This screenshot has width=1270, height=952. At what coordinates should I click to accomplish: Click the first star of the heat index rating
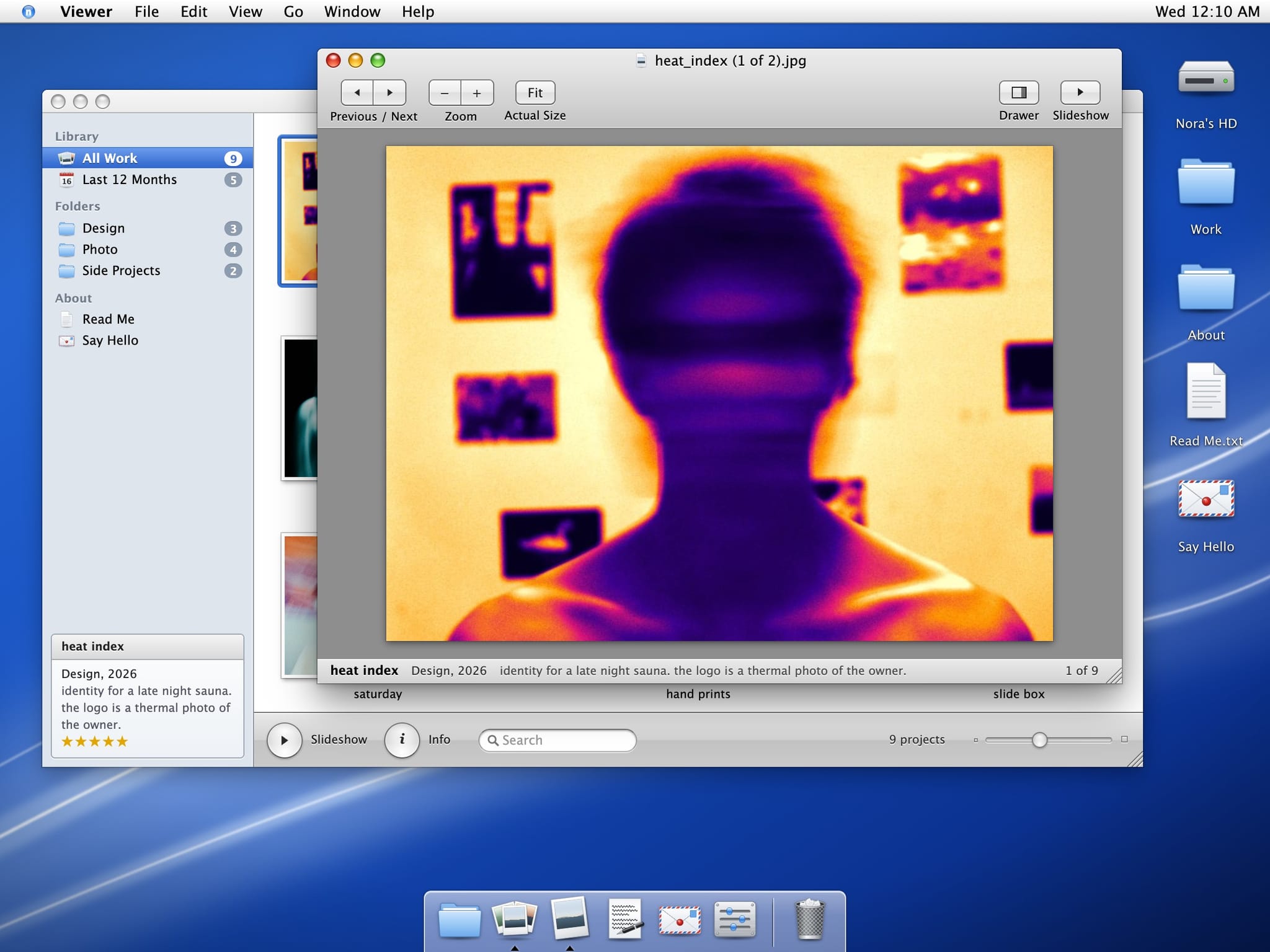click(x=67, y=741)
